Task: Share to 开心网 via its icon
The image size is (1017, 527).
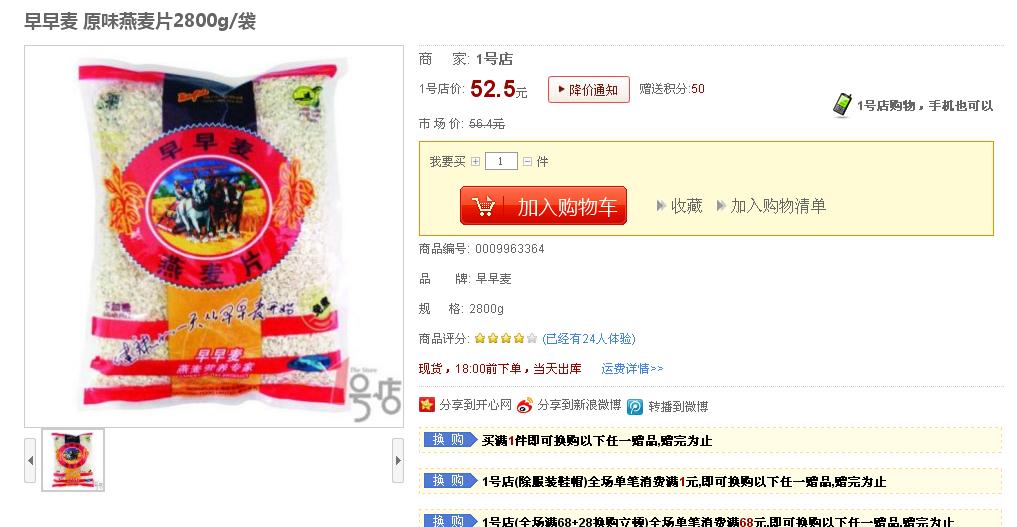Action: click(x=426, y=405)
